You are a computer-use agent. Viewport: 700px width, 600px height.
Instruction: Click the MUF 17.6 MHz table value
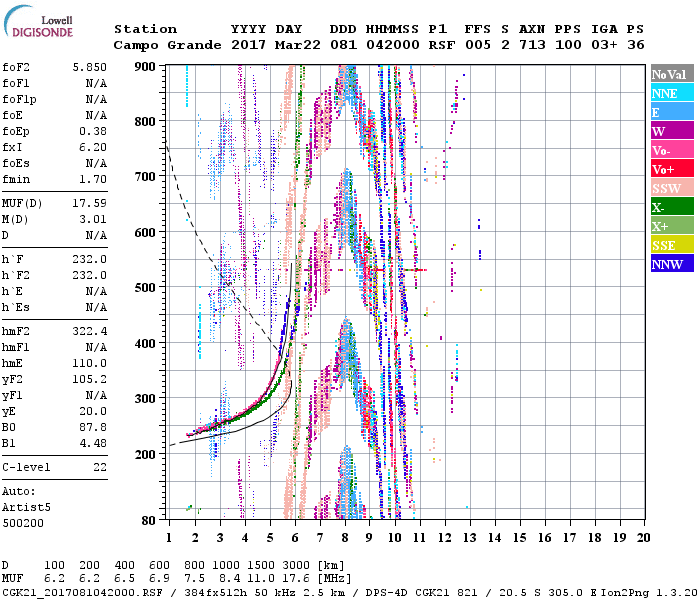point(296,579)
